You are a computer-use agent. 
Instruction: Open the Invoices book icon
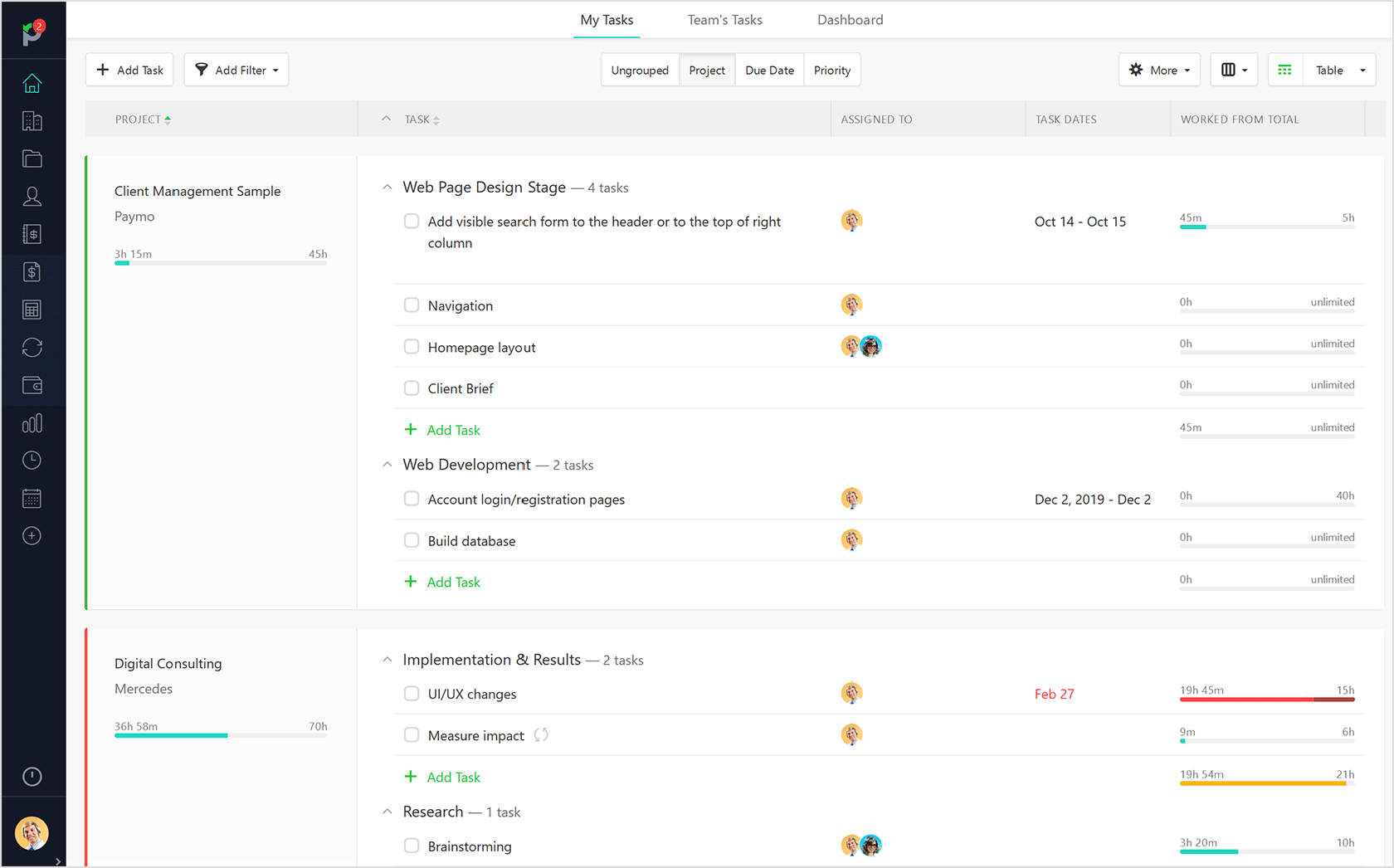[x=32, y=233]
